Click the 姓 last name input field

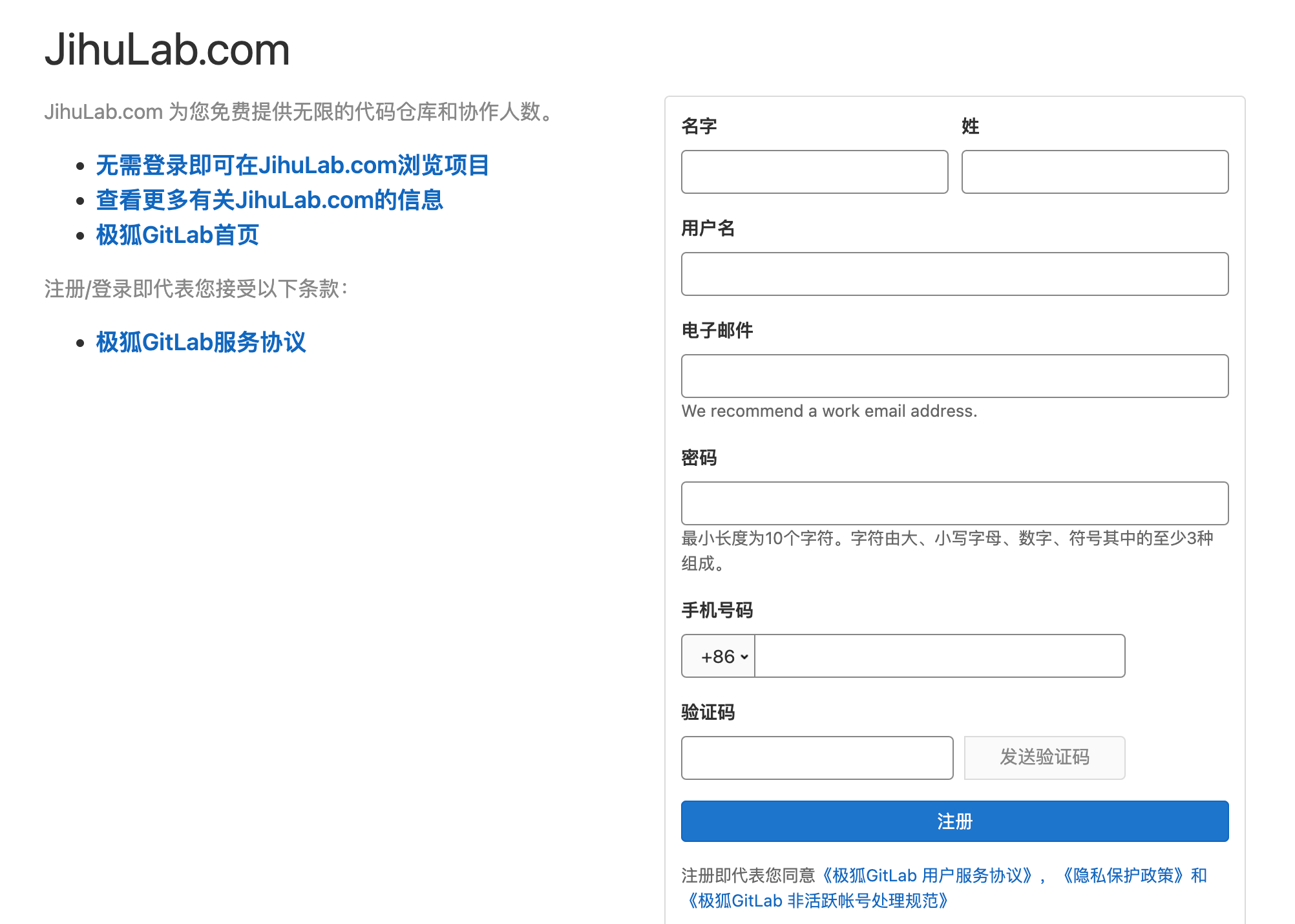(1095, 172)
